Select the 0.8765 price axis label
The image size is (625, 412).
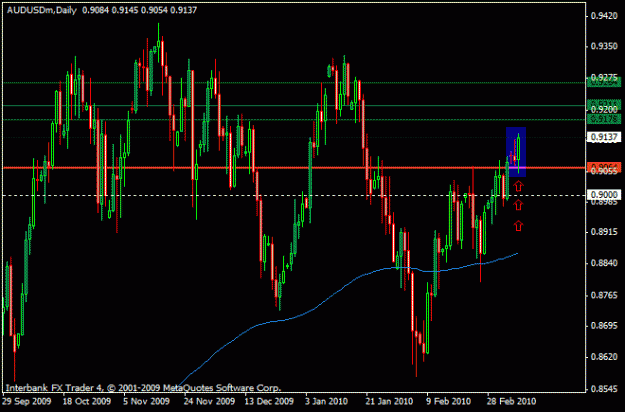pos(604,295)
